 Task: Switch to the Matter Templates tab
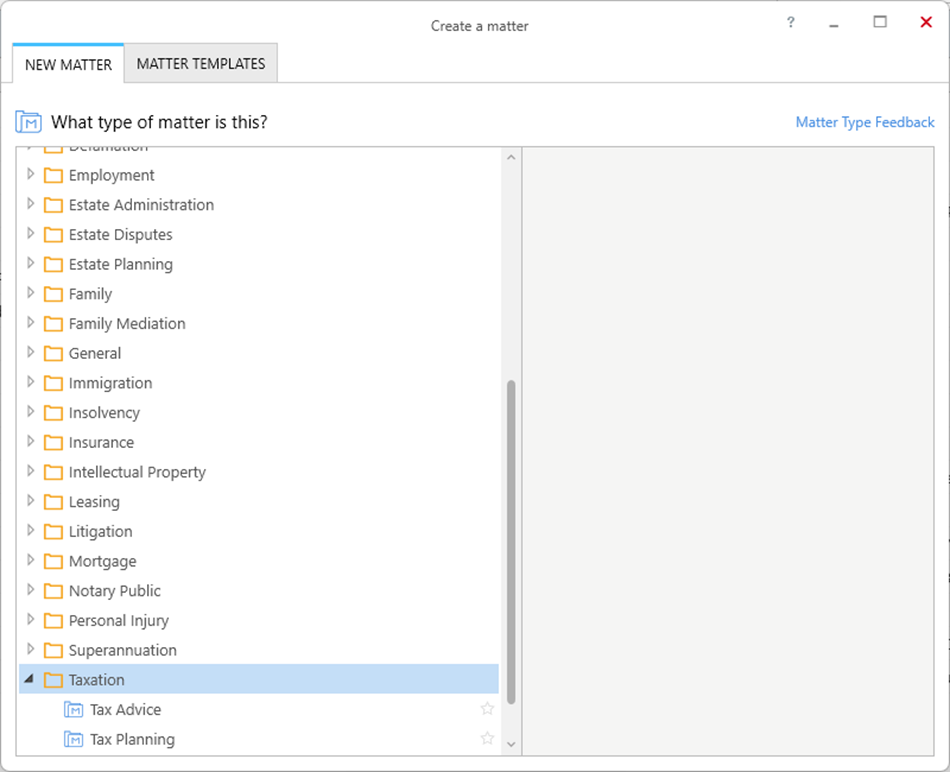click(x=201, y=64)
